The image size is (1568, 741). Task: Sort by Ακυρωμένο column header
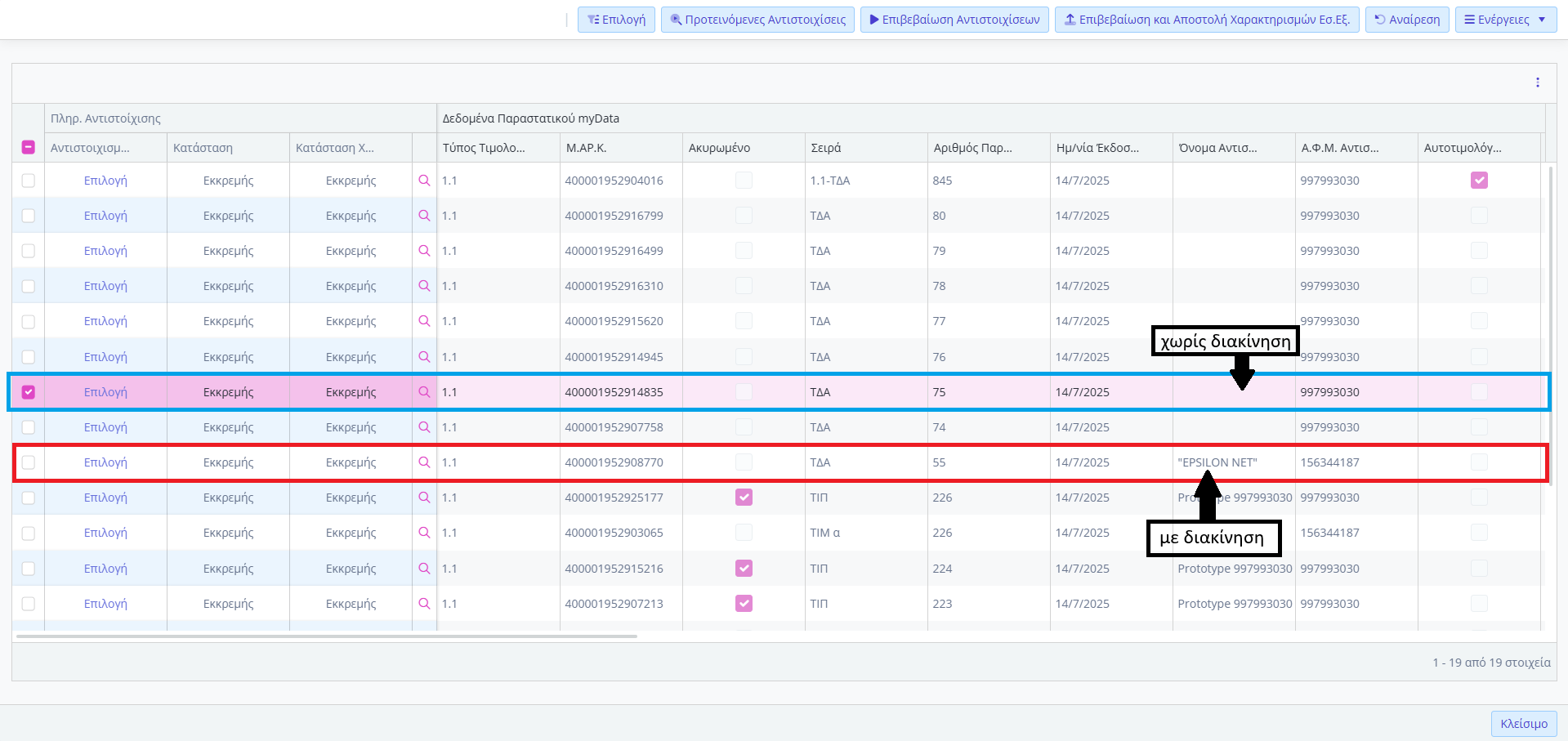744,148
